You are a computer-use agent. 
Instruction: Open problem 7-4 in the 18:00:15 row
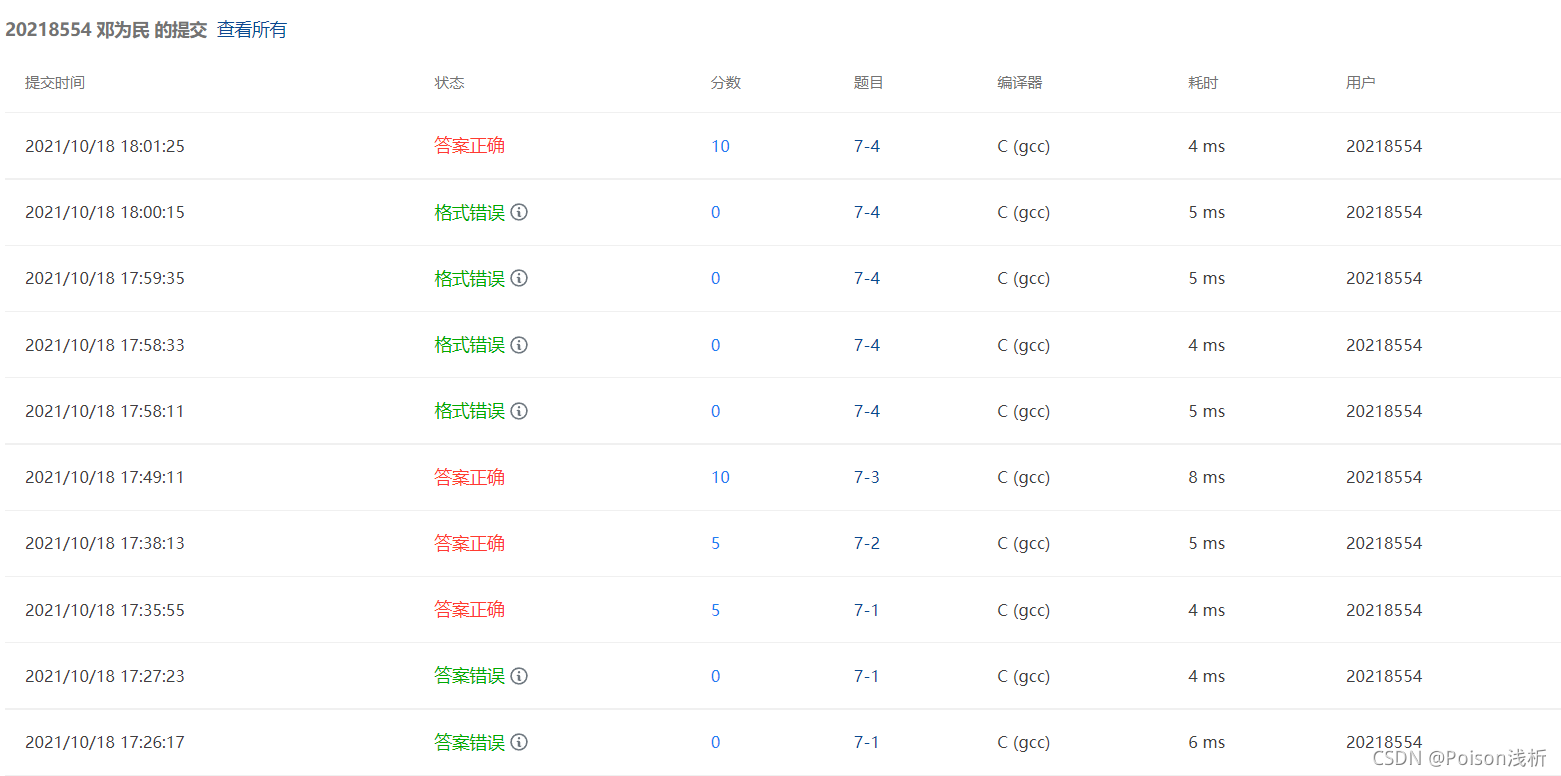[x=867, y=212]
